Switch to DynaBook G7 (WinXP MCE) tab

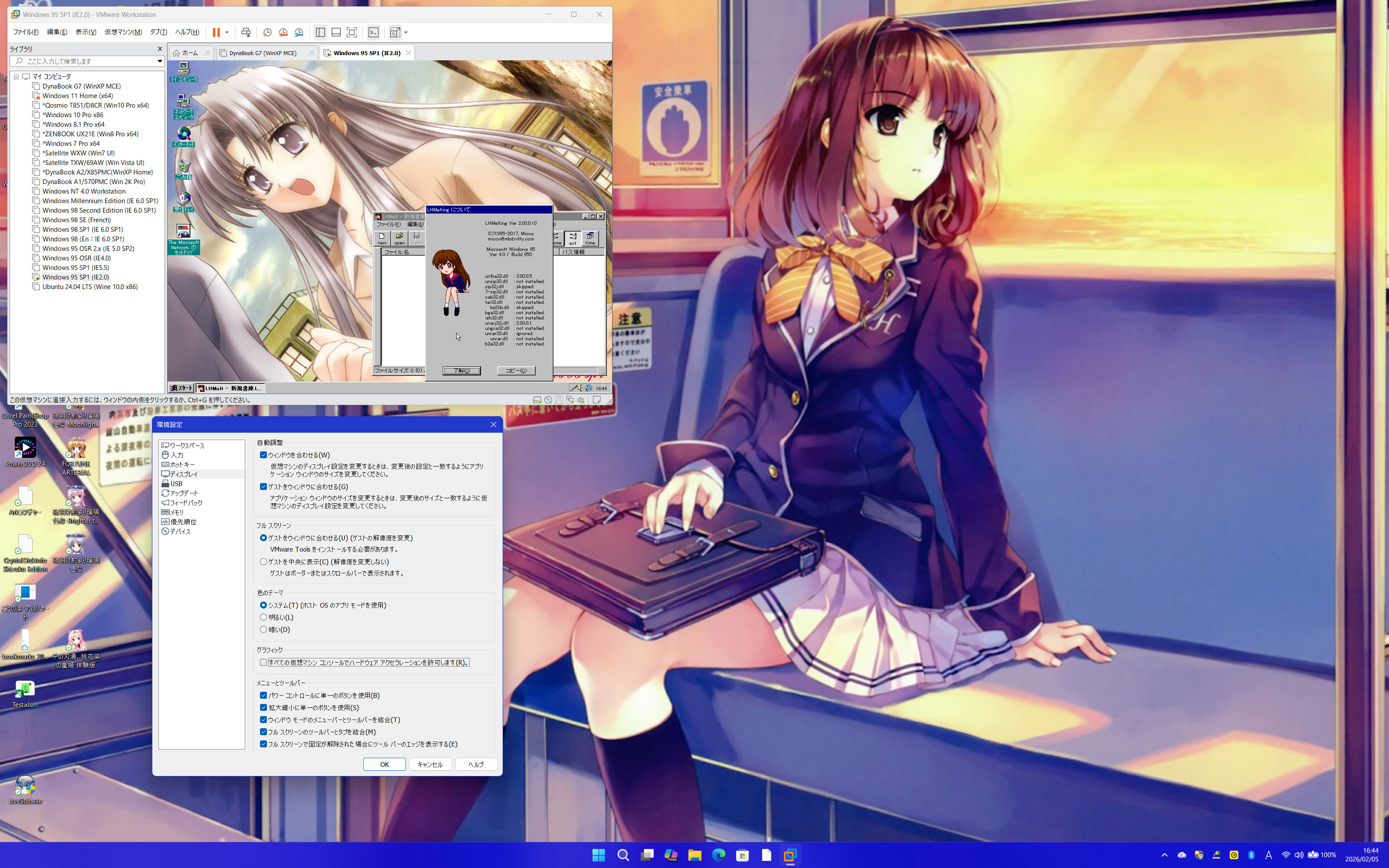pos(262,53)
